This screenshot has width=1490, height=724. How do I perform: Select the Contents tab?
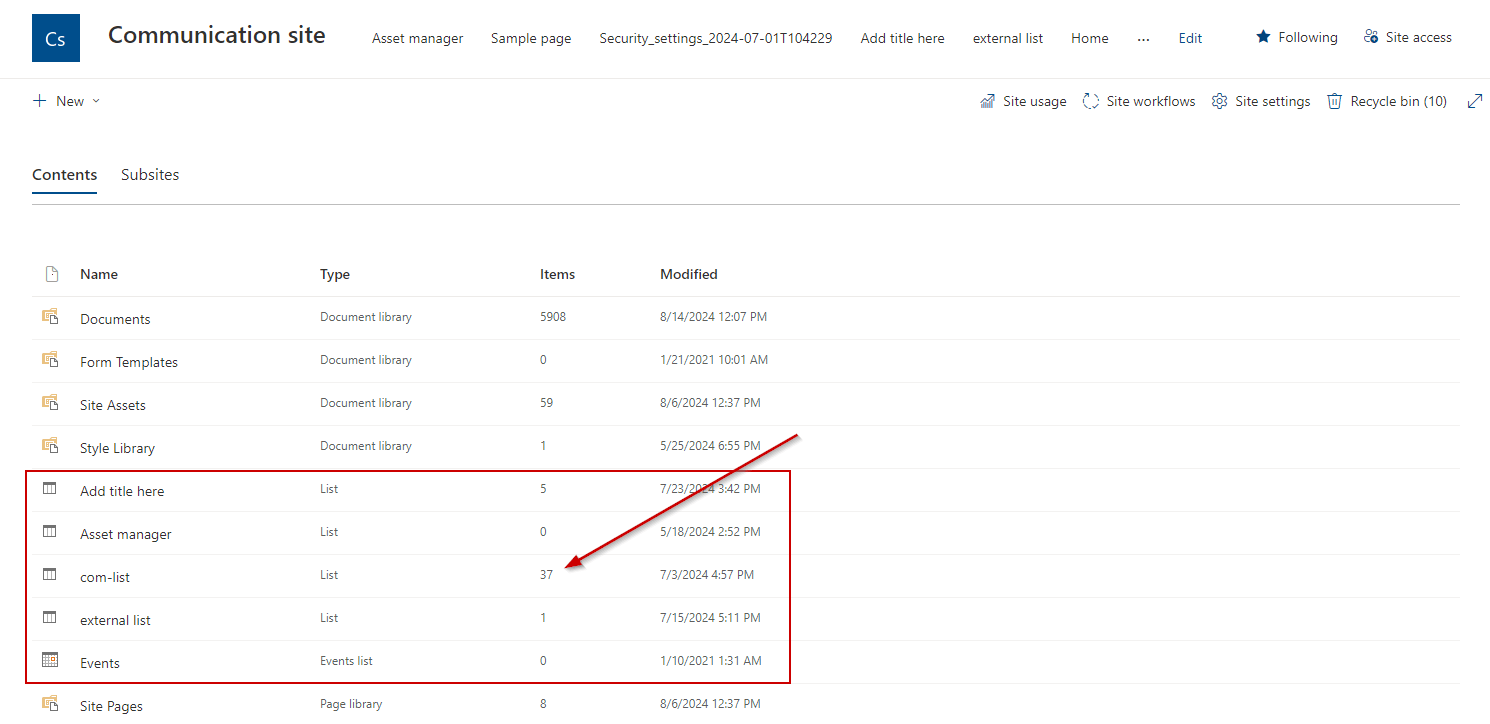[64, 174]
